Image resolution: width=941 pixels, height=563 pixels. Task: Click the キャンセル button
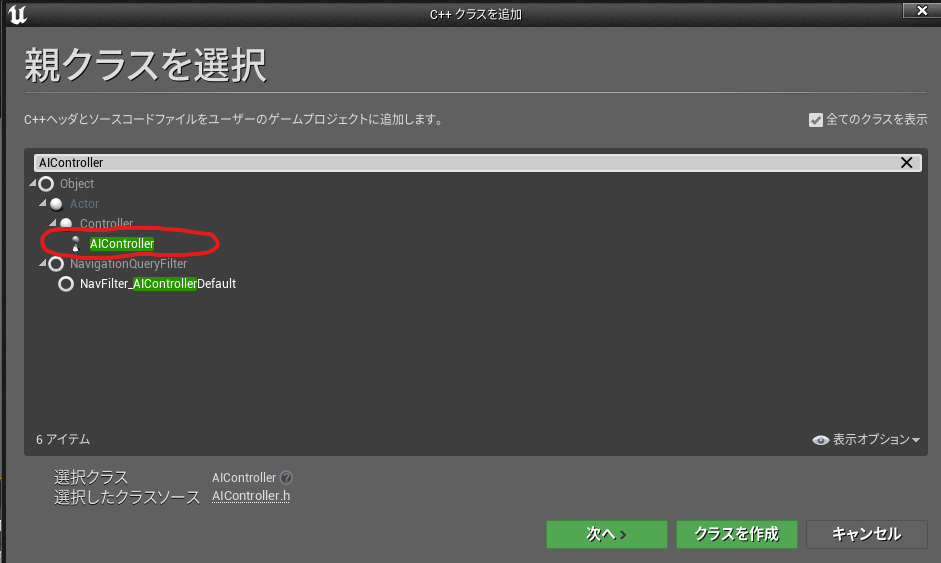point(867,534)
